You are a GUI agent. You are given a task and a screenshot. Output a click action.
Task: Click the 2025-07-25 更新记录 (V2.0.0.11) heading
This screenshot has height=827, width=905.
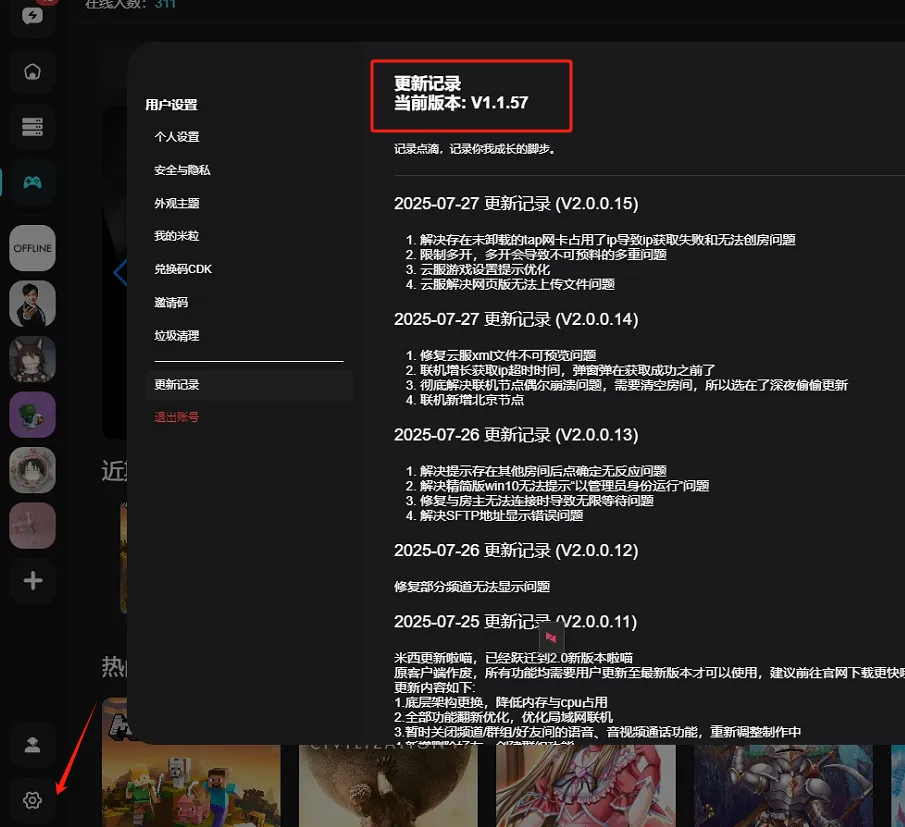click(515, 622)
